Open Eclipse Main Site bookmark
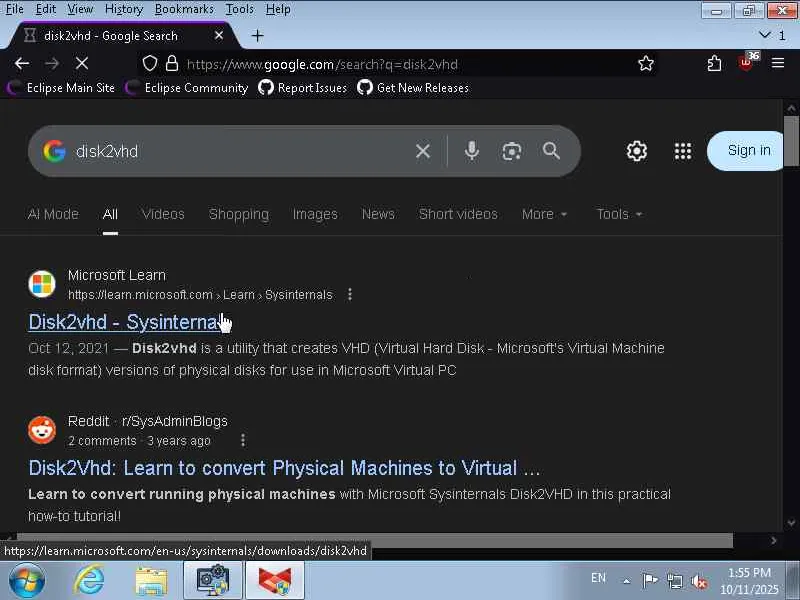 61,88
